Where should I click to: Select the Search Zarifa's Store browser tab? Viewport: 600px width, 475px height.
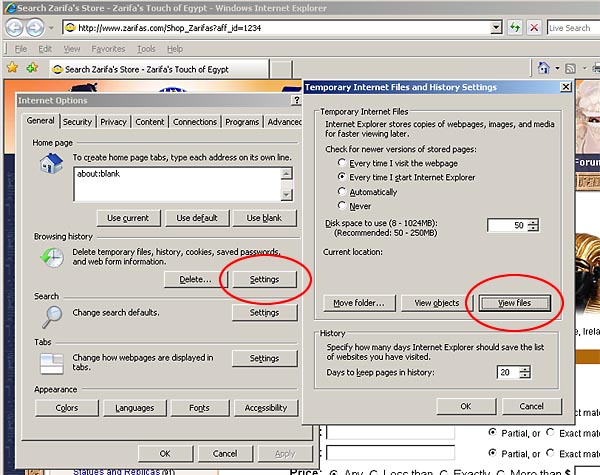click(159, 69)
